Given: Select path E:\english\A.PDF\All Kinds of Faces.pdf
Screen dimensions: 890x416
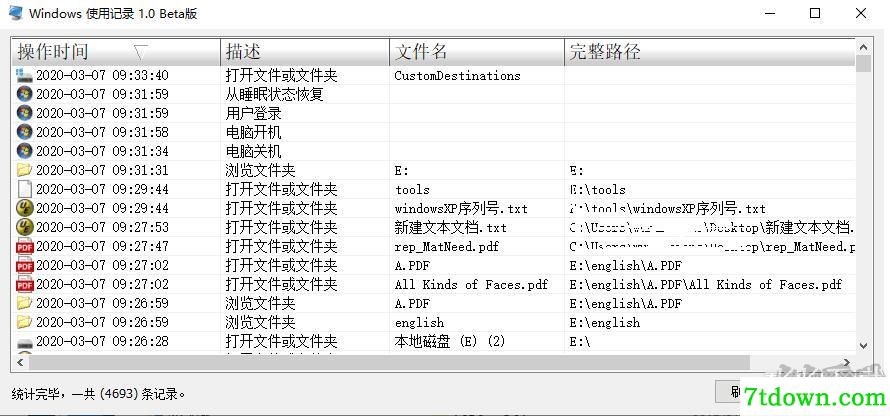Looking at the screenshot, I should pos(706,284).
